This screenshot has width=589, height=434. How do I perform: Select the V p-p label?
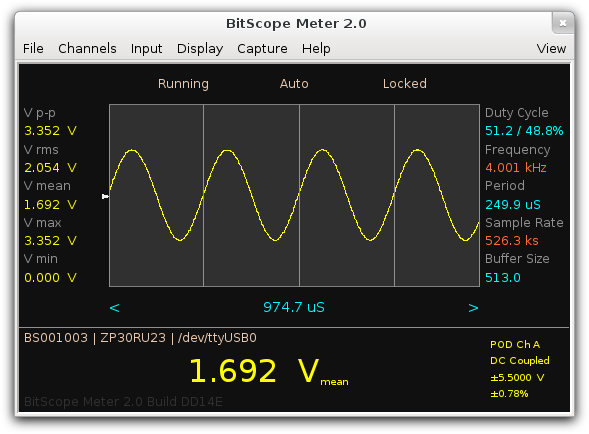[x=40, y=113]
